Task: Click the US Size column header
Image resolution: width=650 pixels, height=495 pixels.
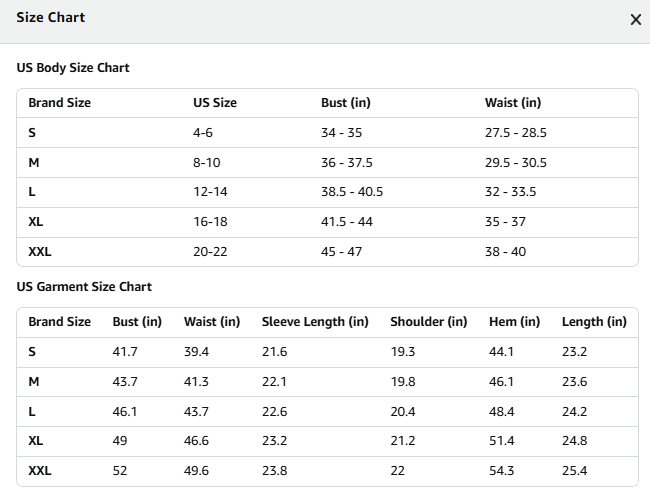Action: click(215, 102)
